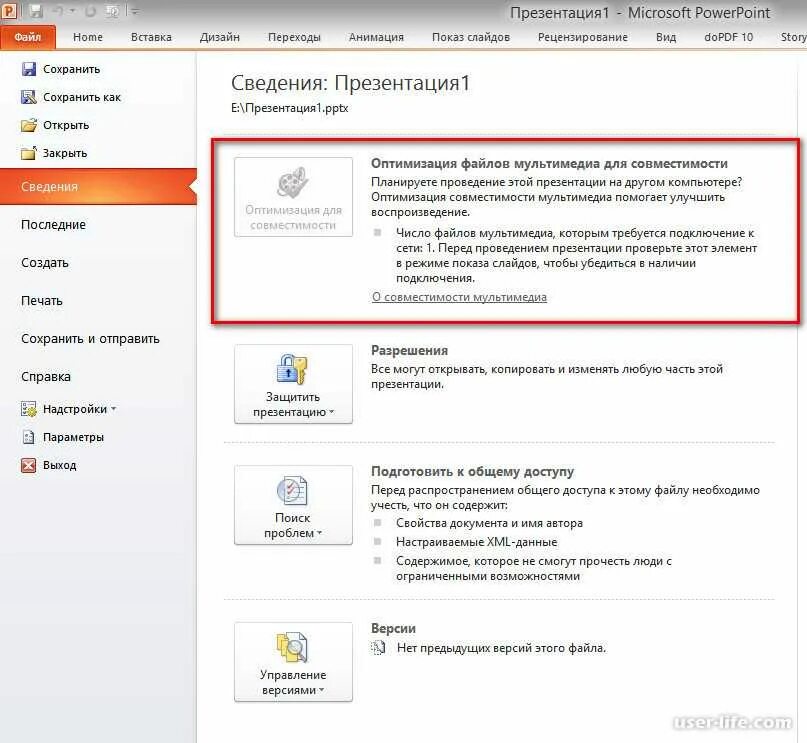Click the Параметры document icon
Image resolution: width=807 pixels, height=743 pixels.
click(x=29, y=437)
